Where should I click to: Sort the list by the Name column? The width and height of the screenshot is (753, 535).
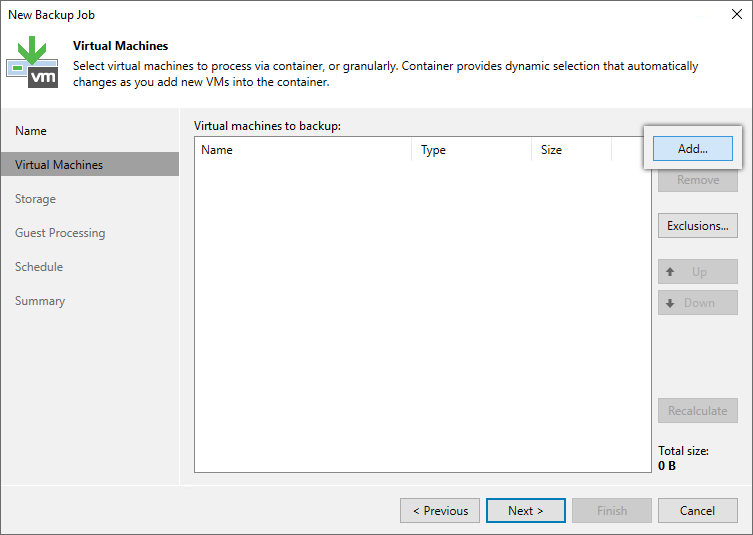pos(304,150)
